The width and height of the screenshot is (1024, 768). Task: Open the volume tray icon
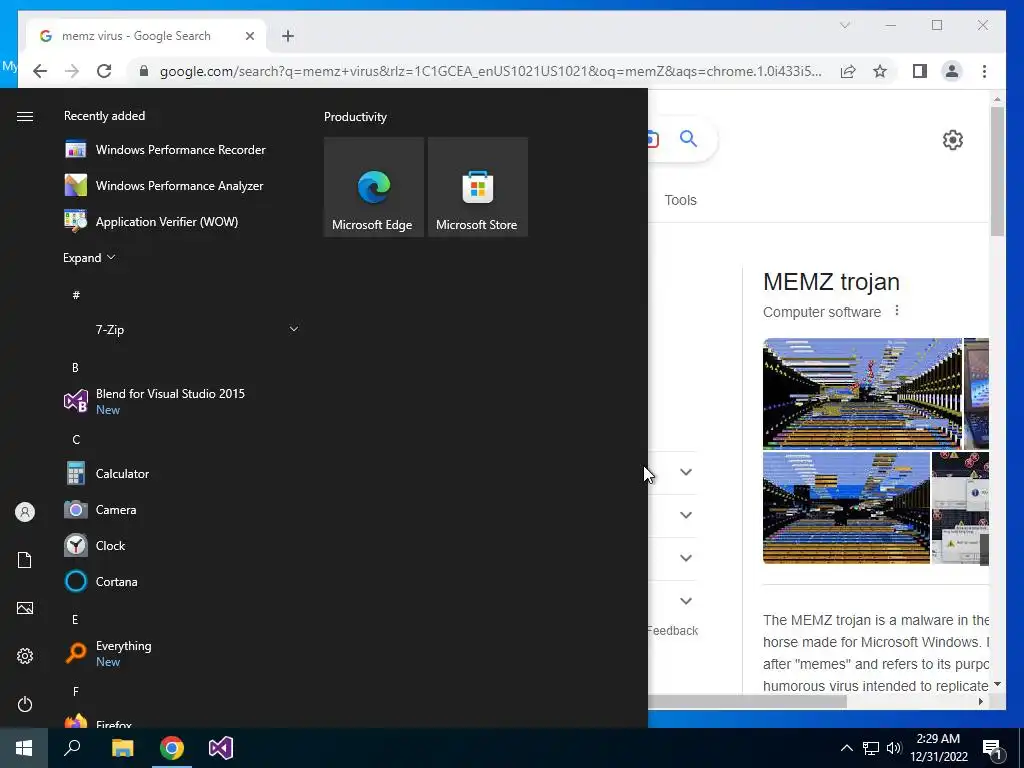point(894,748)
